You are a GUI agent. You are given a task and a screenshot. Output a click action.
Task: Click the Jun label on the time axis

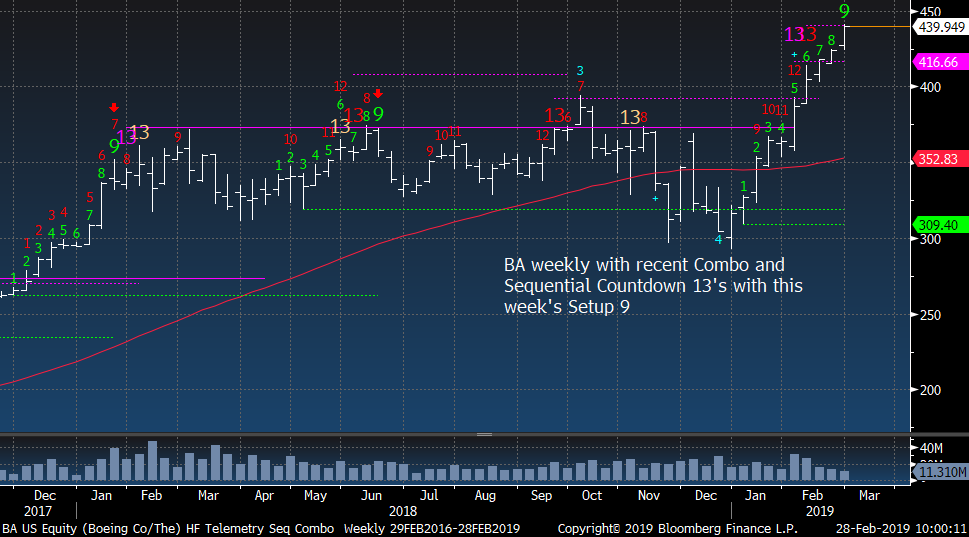click(371, 496)
